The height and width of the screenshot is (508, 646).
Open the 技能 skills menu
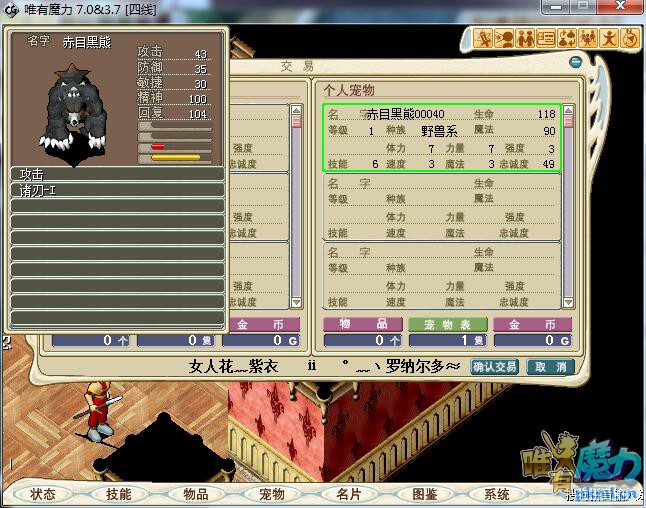coord(119,494)
